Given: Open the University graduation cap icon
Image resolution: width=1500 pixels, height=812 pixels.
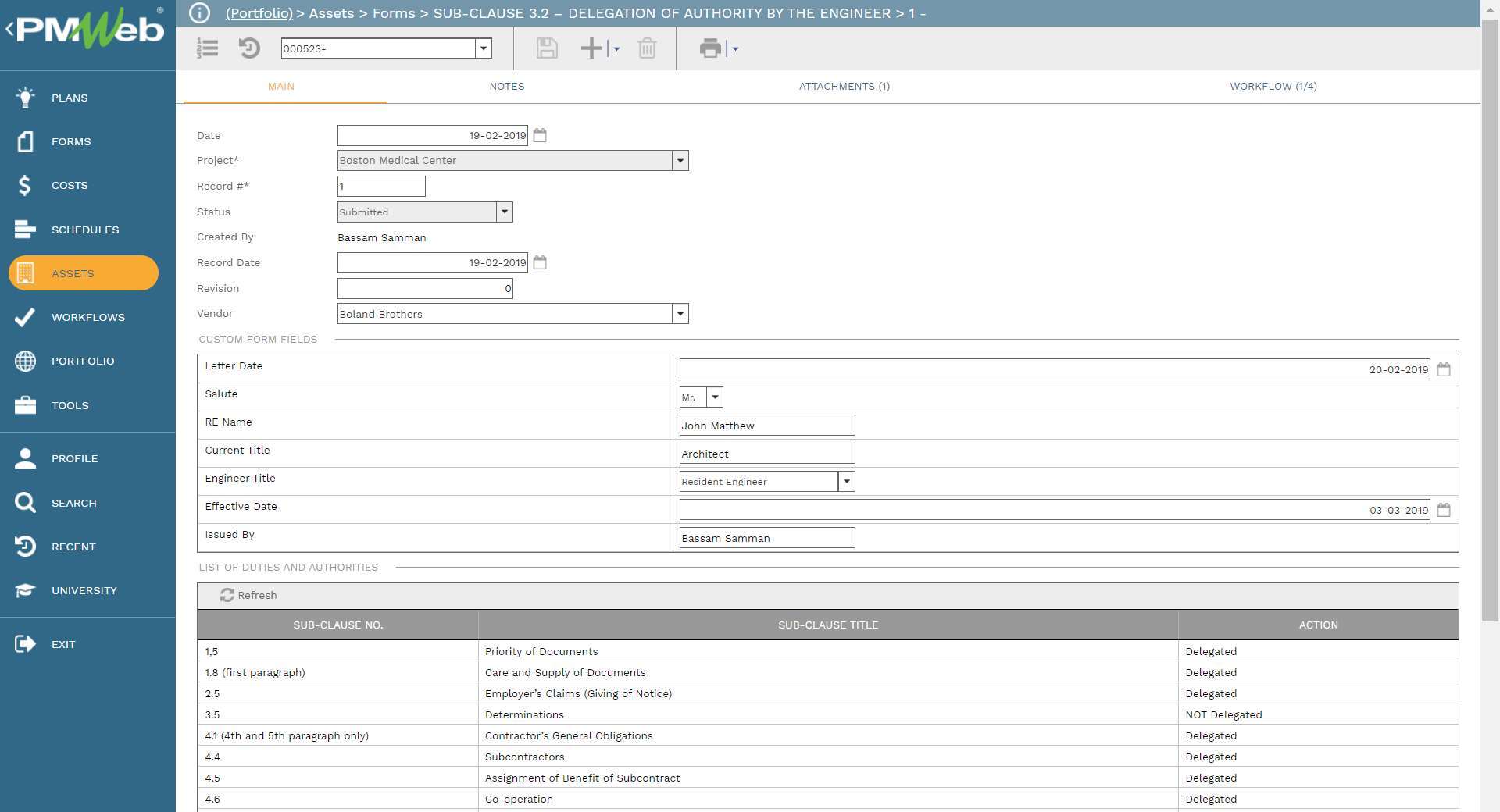Looking at the screenshot, I should click(25, 590).
